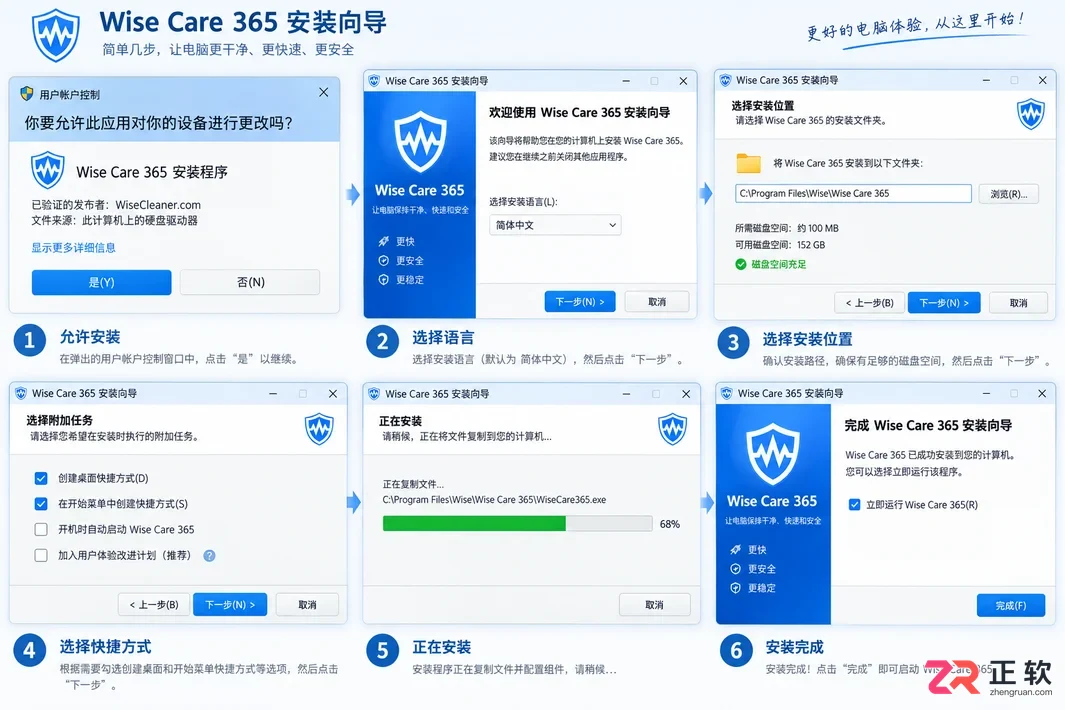This screenshot has width=1065, height=710.
Task: Click No (否) in the UAC dialog
Action: tap(250, 282)
